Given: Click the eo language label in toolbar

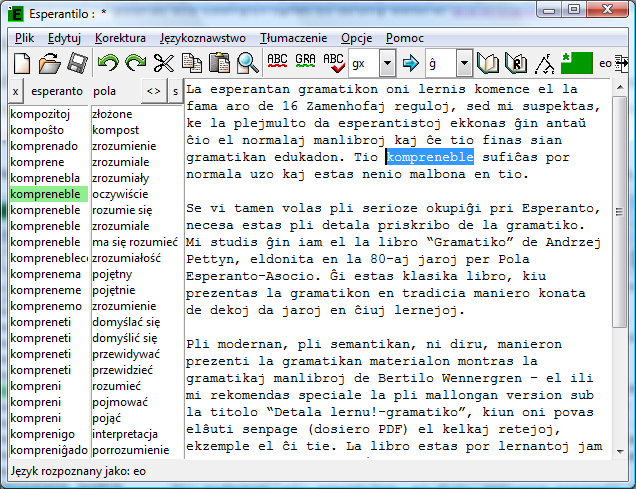Looking at the screenshot, I should coord(605,63).
